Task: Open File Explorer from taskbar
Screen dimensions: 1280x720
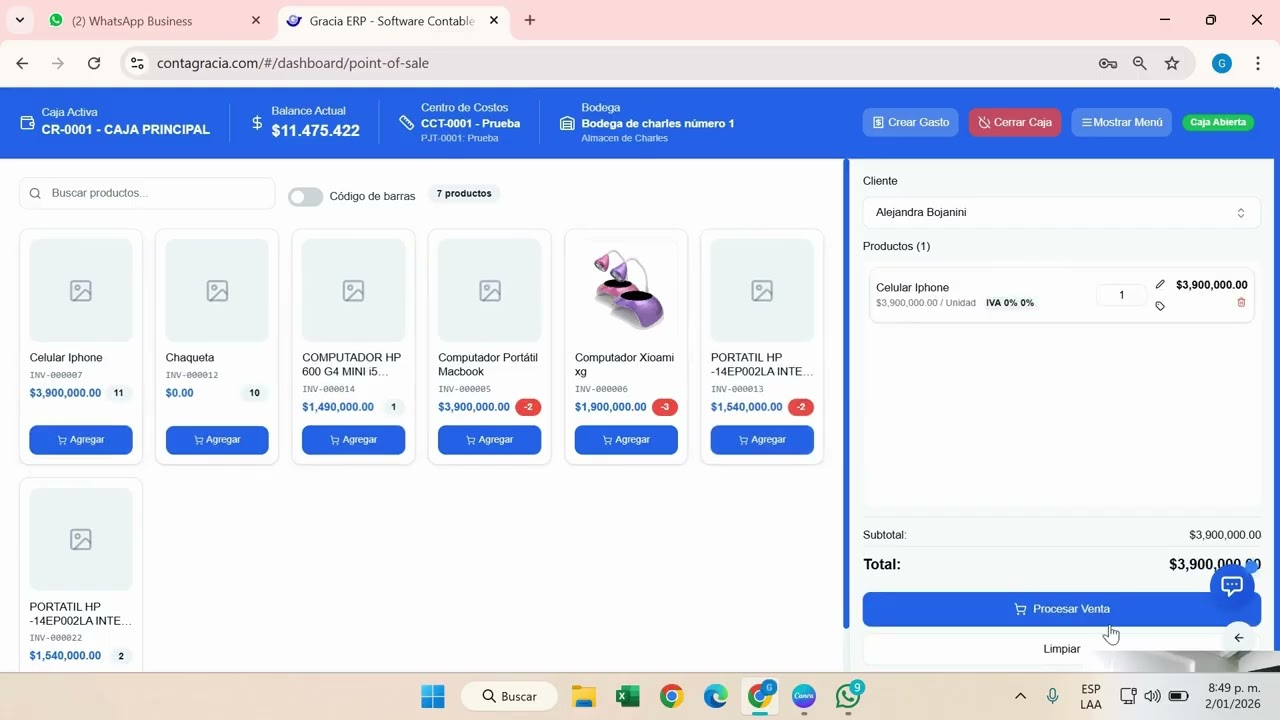Action: [583, 696]
